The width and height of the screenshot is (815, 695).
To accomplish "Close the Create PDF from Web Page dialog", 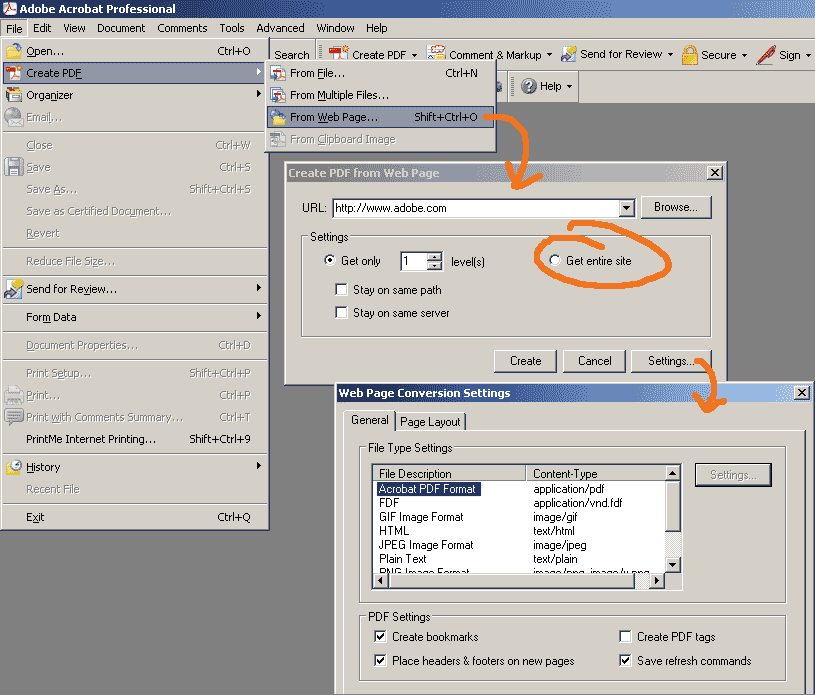I will point(715,173).
